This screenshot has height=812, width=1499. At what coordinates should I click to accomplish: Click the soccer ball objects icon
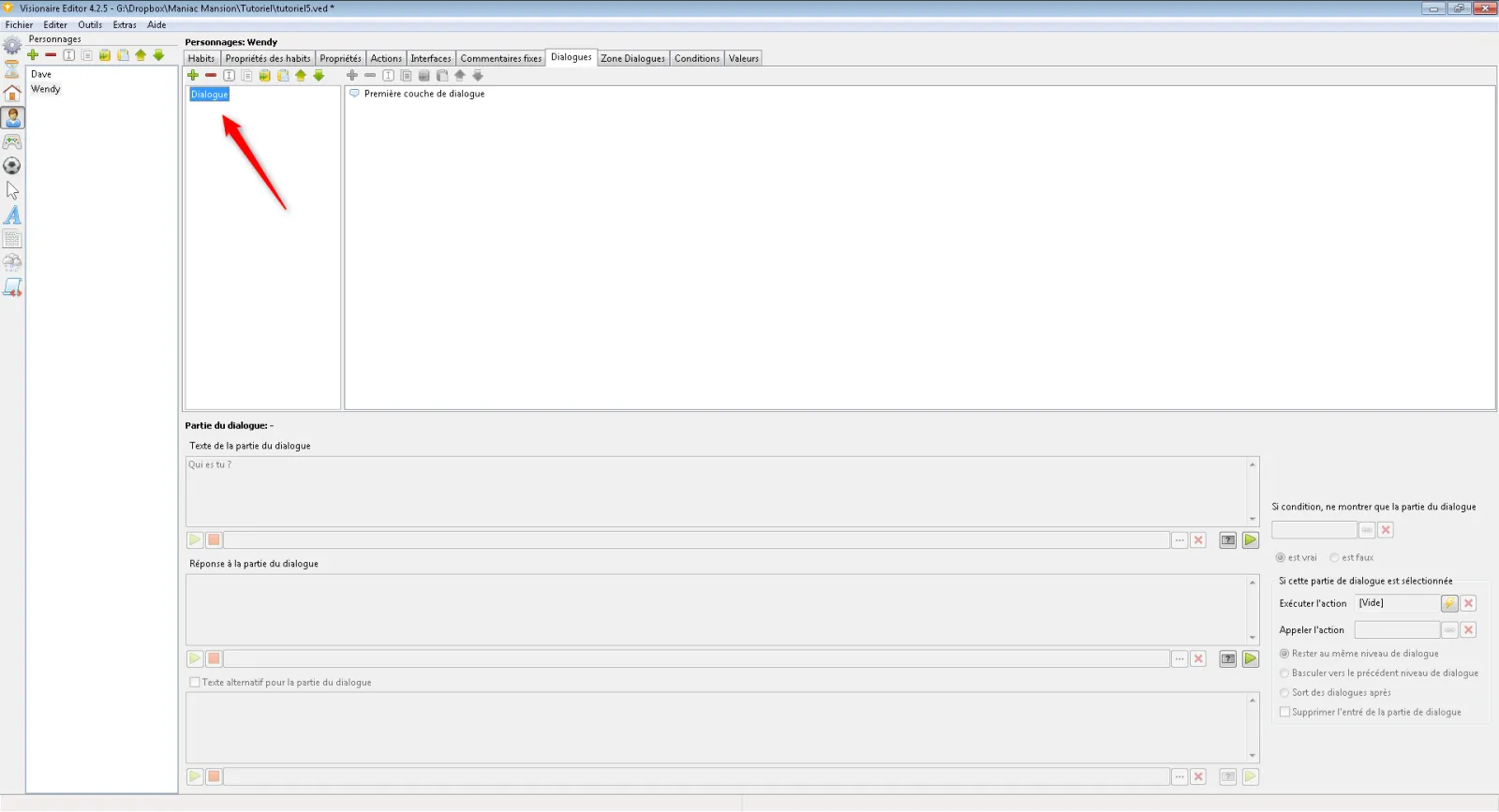coord(12,166)
